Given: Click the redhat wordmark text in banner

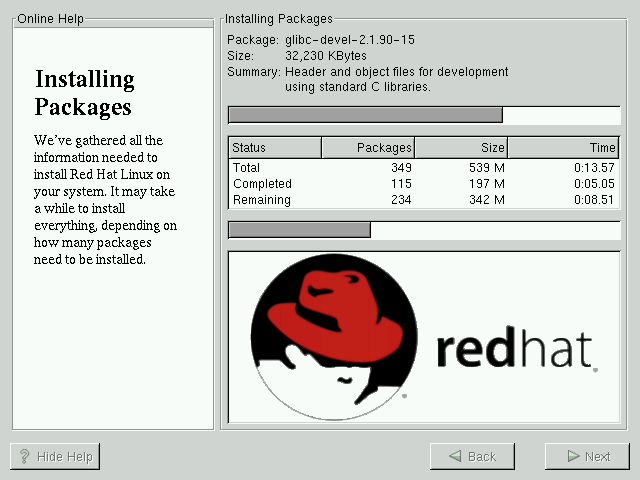Looking at the screenshot, I should click(515, 348).
